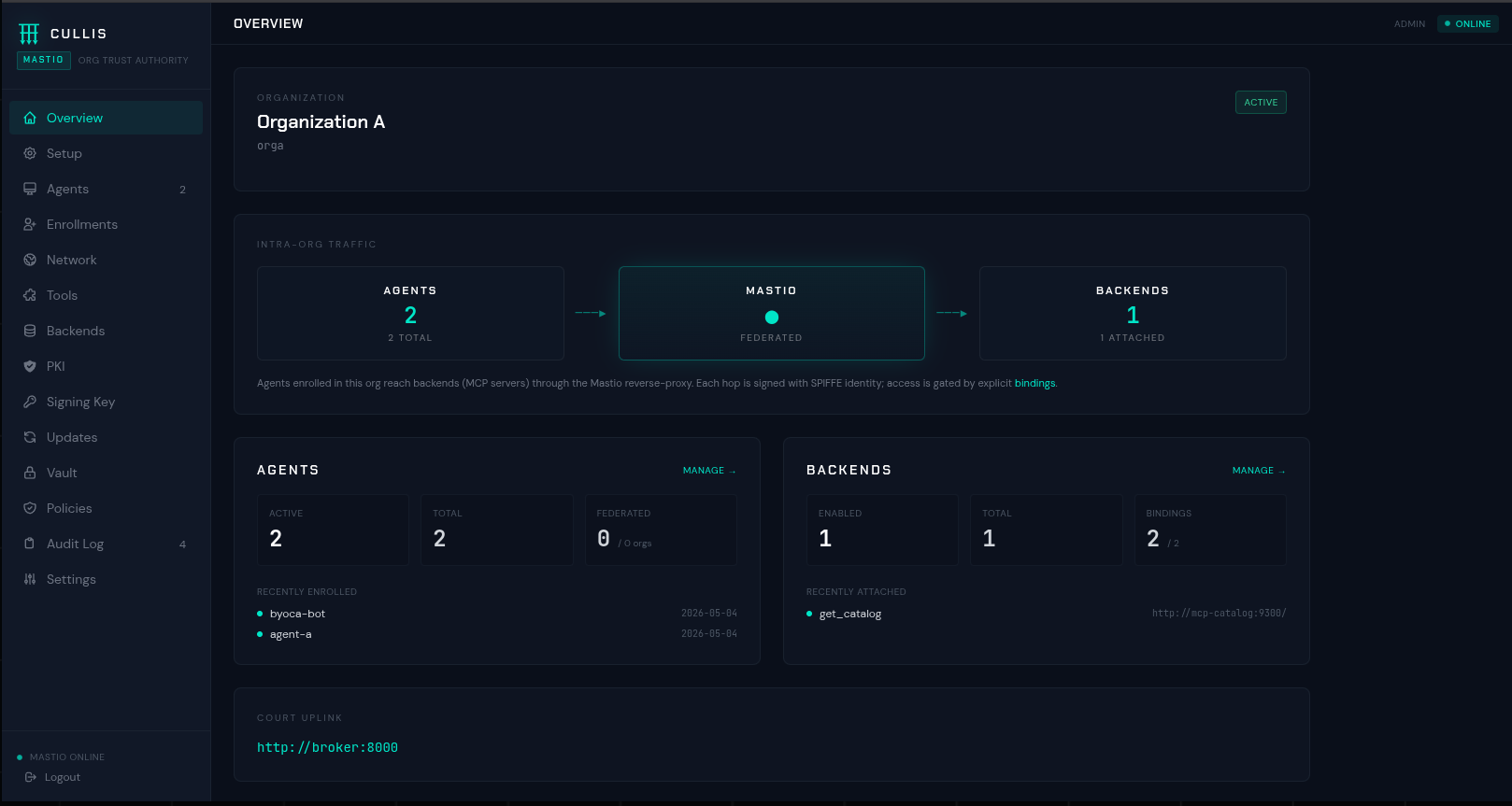
Task: Click the Logout arrow icon
Action: click(31, 777)
